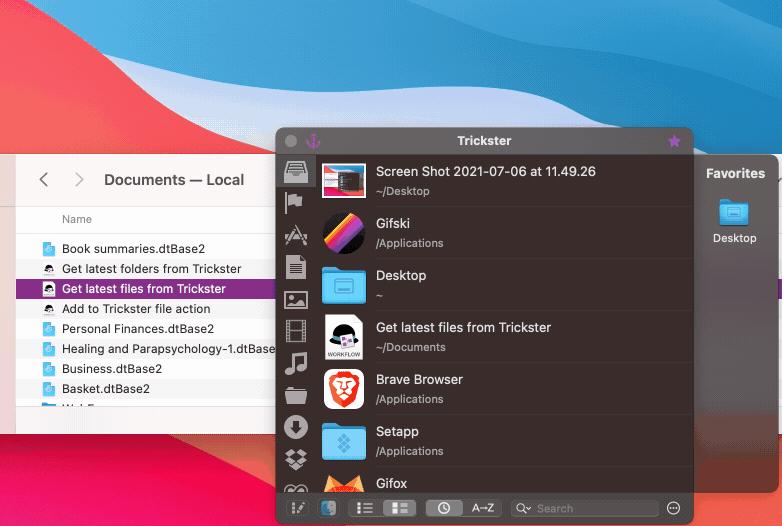
Task: Select 'Add to Trickster file action' in Finder
Action: pos(136,309)
